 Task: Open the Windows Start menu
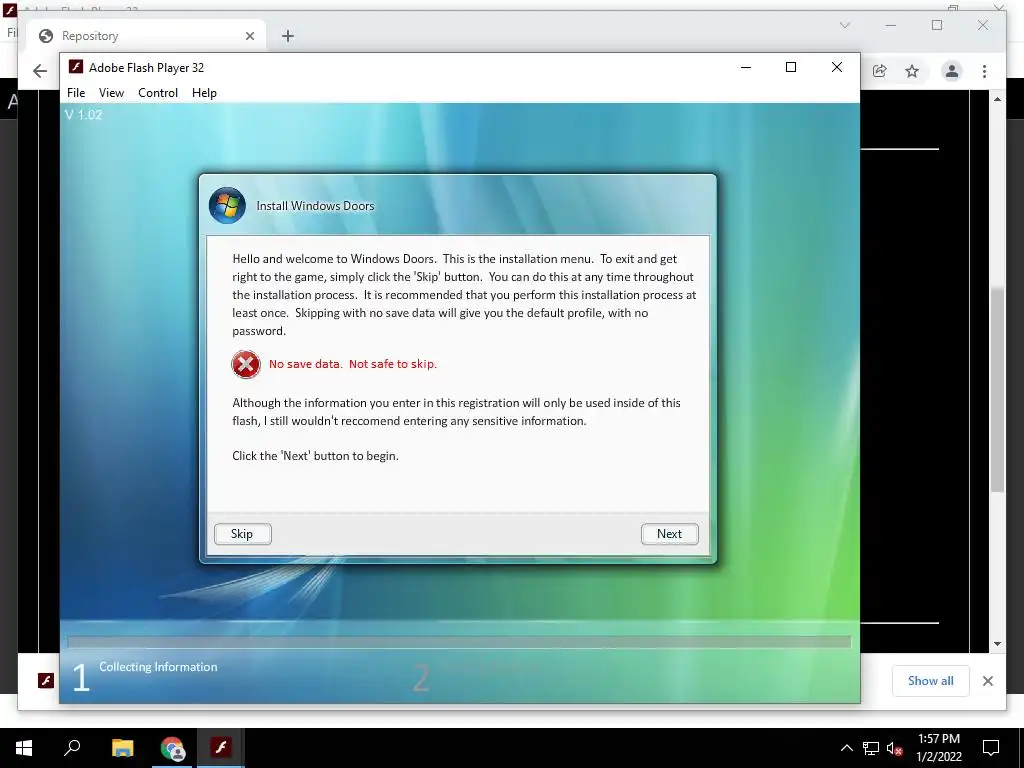[24, 748]
